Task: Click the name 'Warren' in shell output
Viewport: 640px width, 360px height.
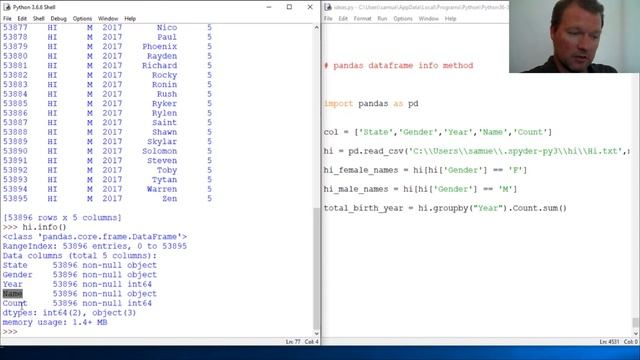Action: pyautogui.click(x=162, y=189)
